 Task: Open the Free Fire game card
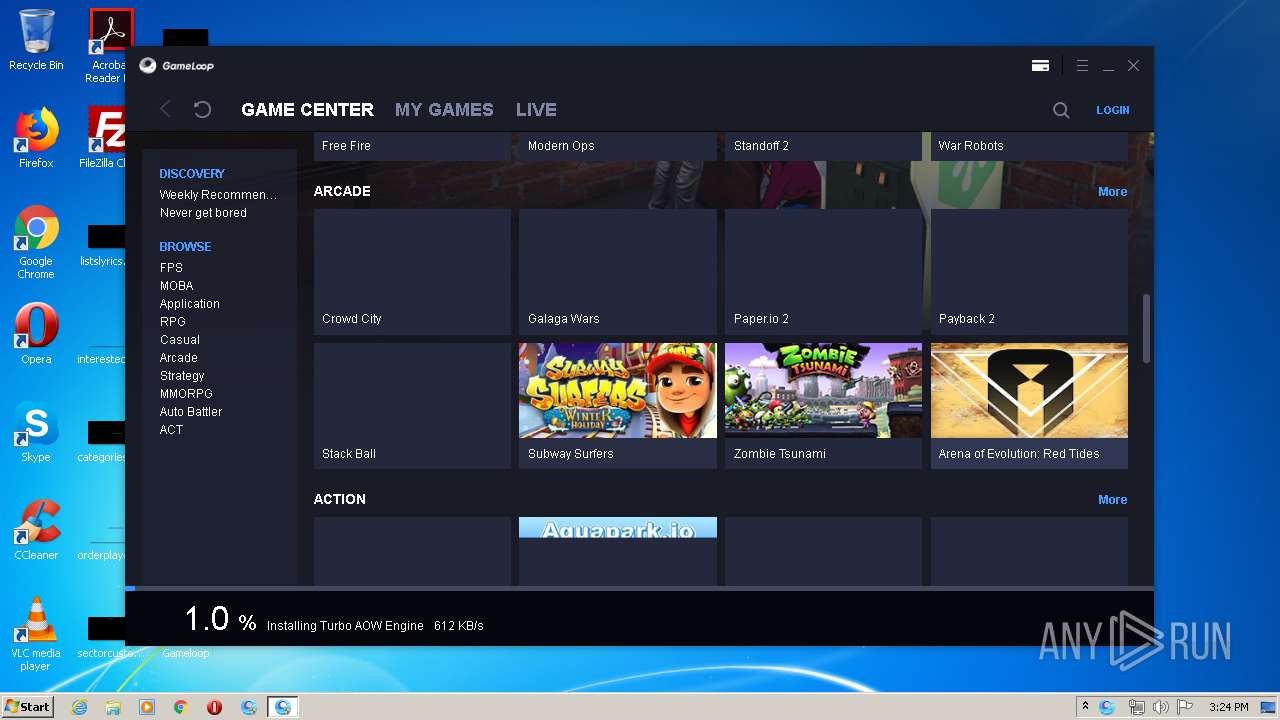coord(412,146)
